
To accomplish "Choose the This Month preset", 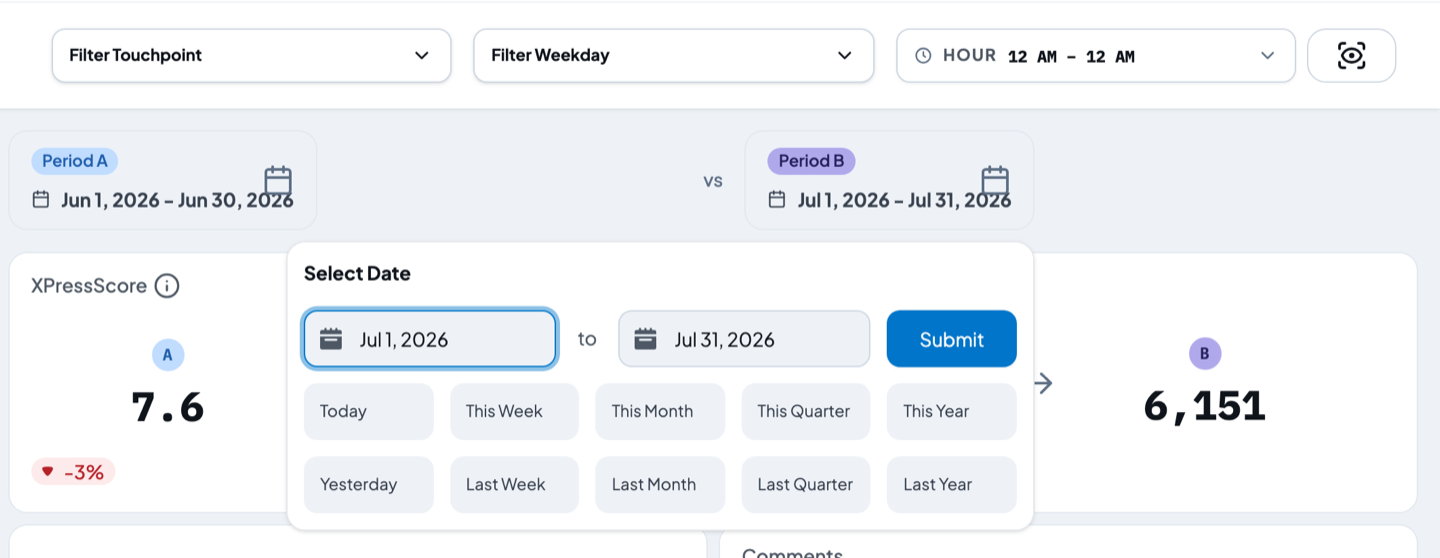I will click(660, 411).
